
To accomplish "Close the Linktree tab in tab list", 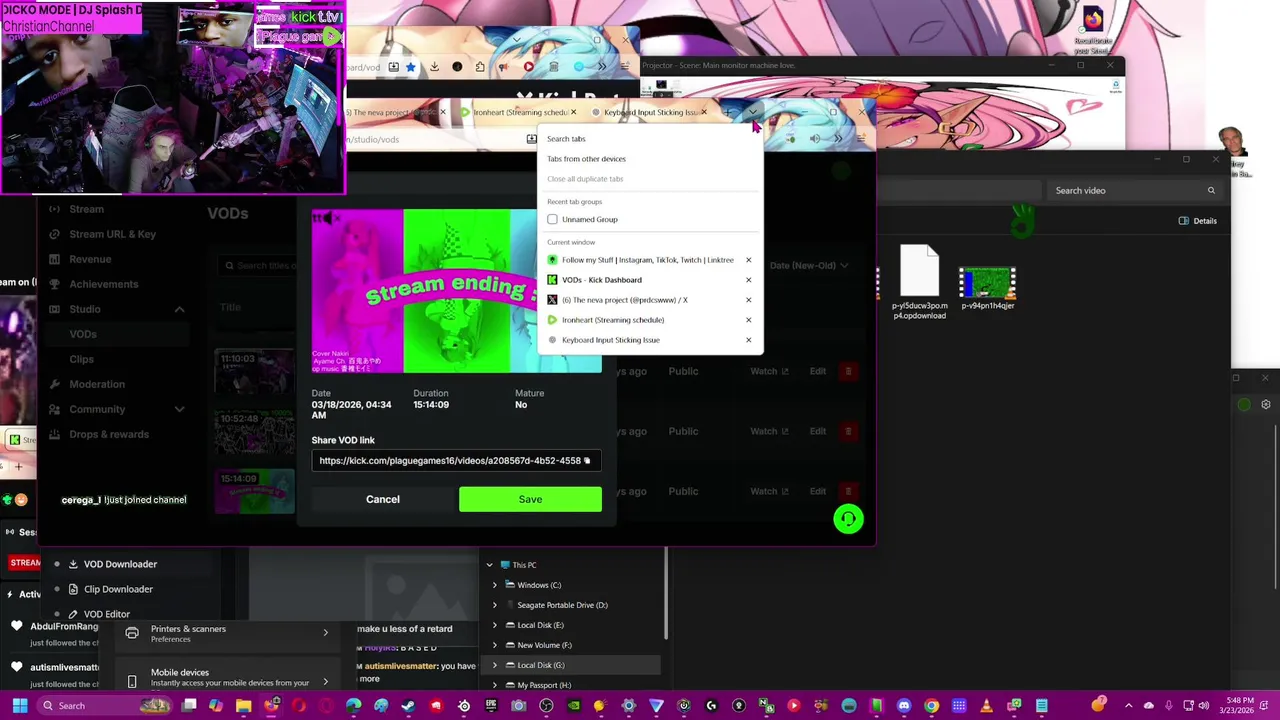I will (748, 260).
